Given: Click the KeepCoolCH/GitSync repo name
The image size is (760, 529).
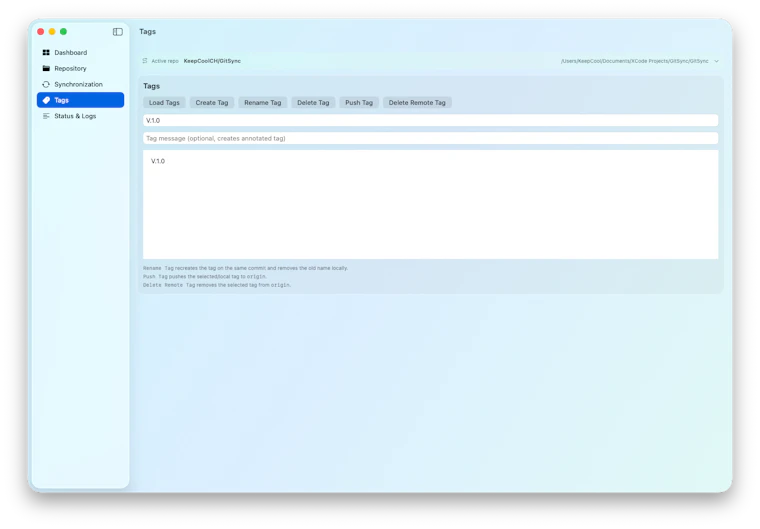Looking at the screenshot, I should 212,61.
